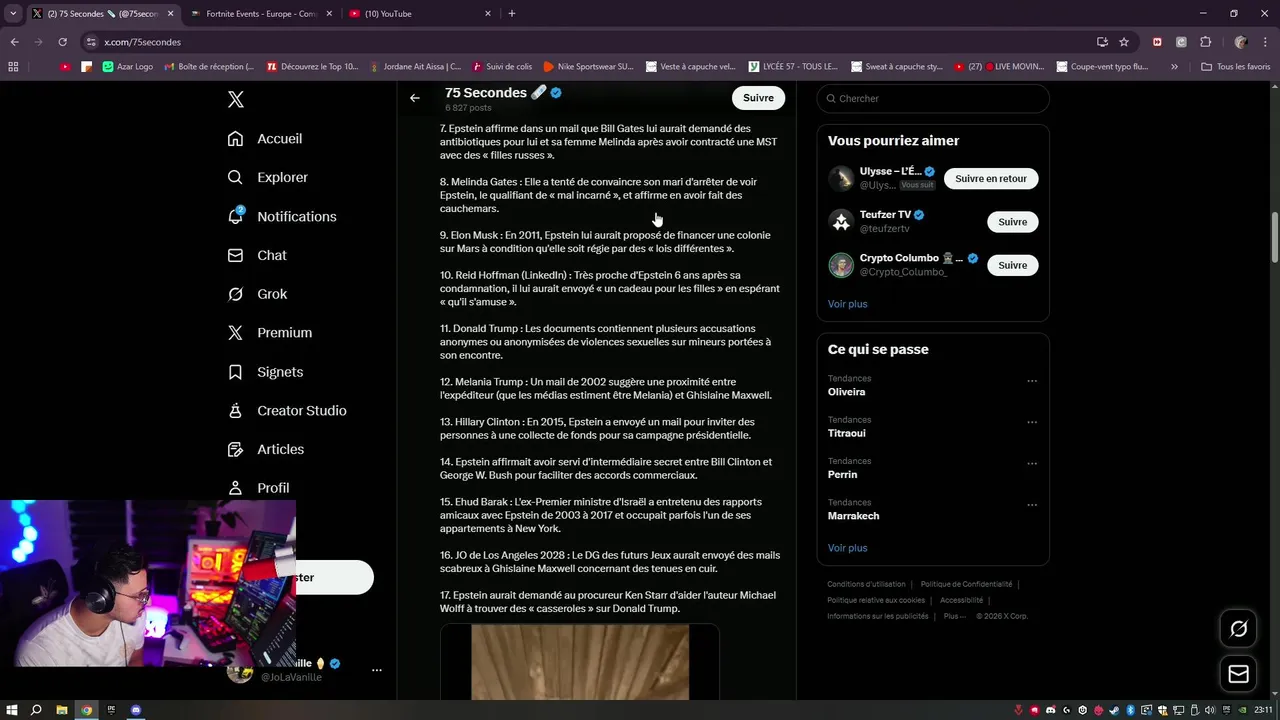The width and height of the screenshot is (1280, 720).
Task: Close the 75 Secondes browser tab
Action: [x=170, y=14]
